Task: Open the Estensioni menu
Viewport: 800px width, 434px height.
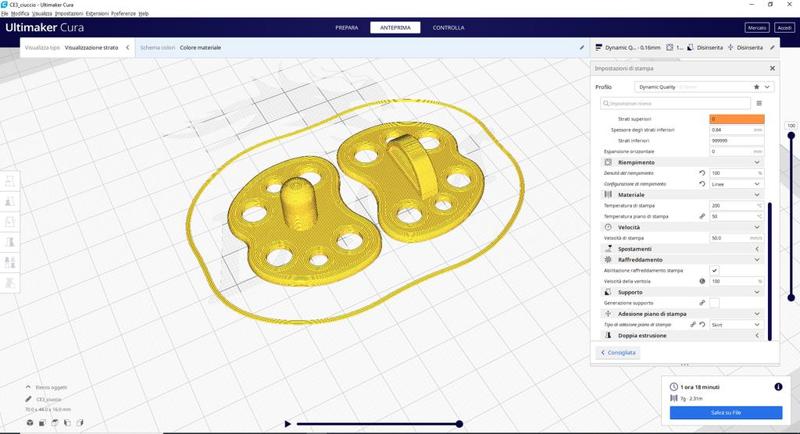Action: click(97, 14)
